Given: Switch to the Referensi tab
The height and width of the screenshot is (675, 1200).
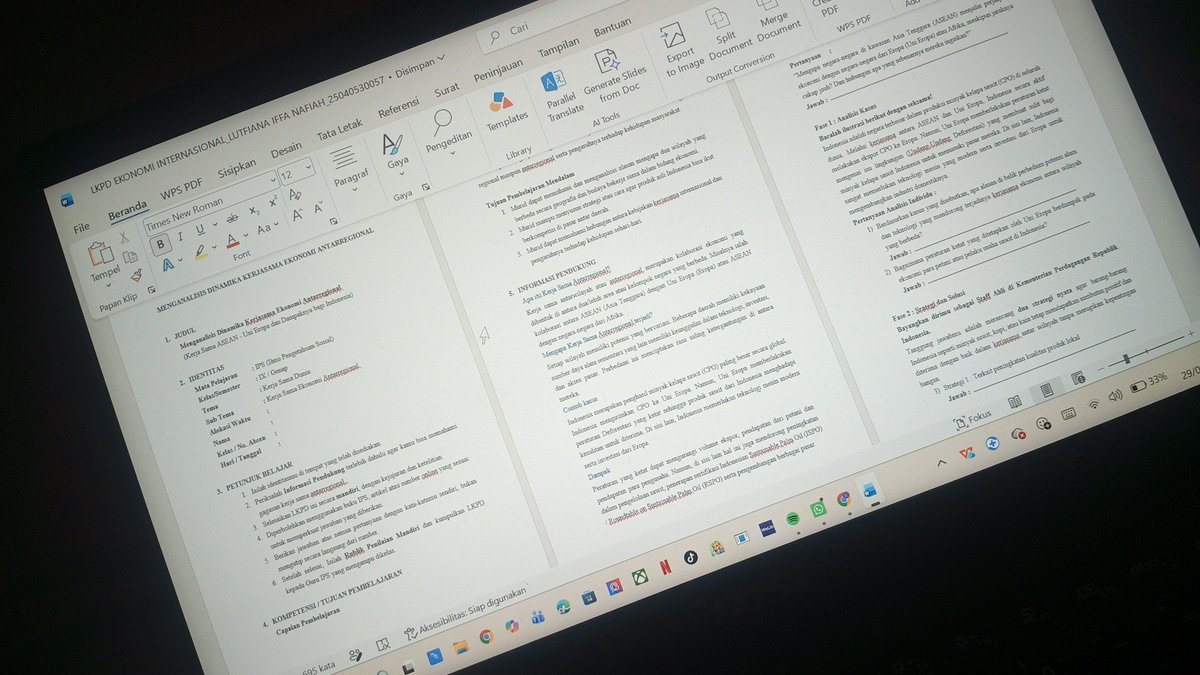Looking at the screenshot, I should pyautogui.click(x=398, y=108).
